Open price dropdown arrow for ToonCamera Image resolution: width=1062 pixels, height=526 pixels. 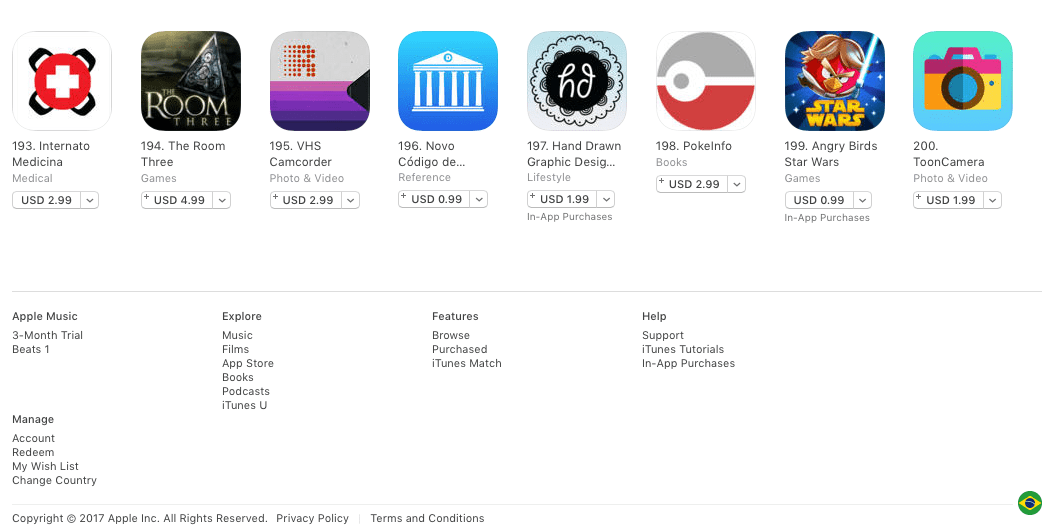point(993,200)
